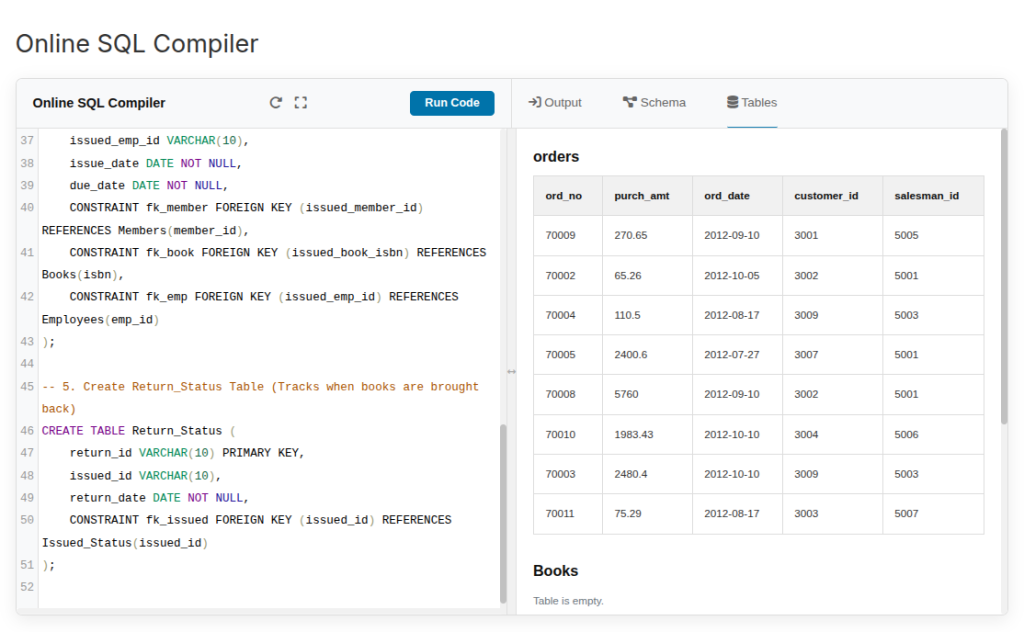The image size is (1024, 632).
Task: Select the Tables tab
Action: coord(752,103)
